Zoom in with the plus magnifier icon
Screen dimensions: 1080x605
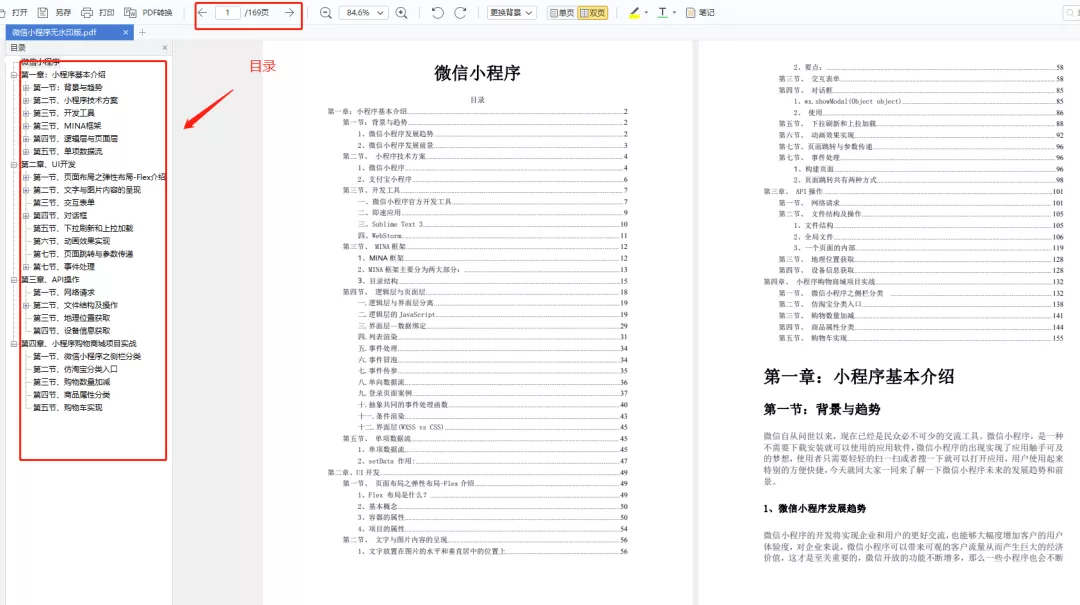(402, 13)
